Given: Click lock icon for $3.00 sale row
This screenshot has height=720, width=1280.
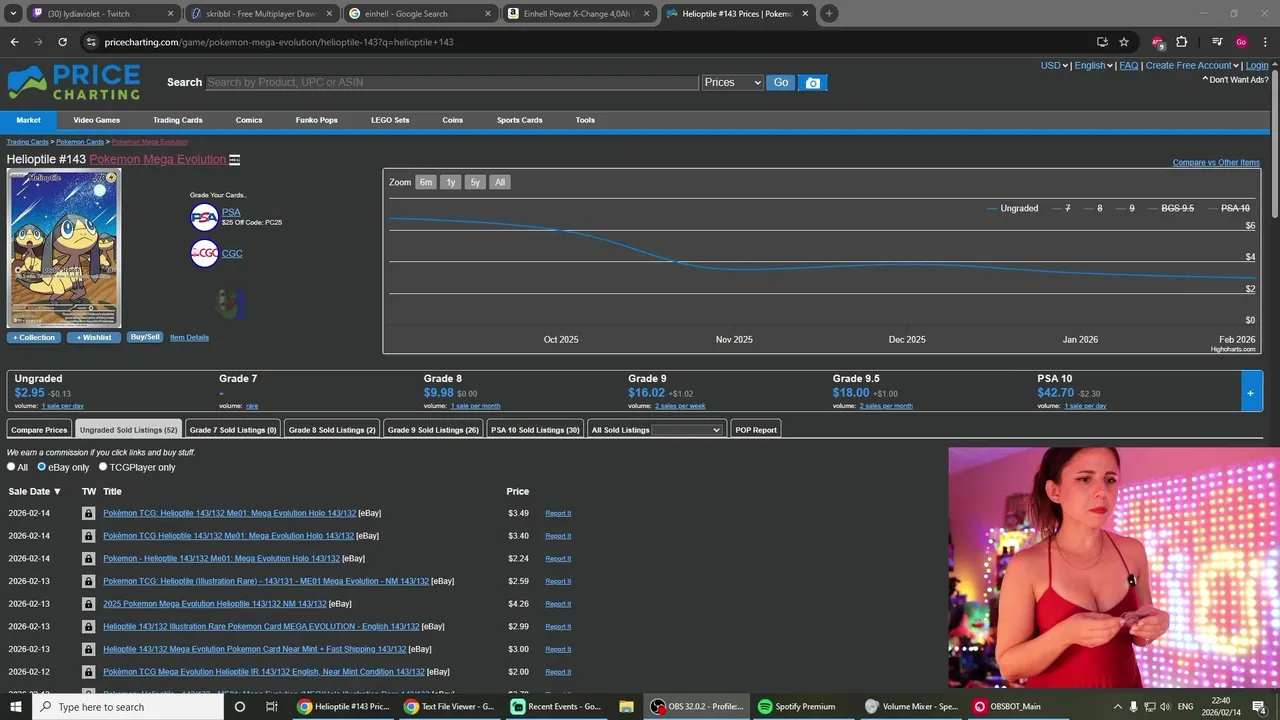Looking at the screenshot, I should tap(88, 649).
